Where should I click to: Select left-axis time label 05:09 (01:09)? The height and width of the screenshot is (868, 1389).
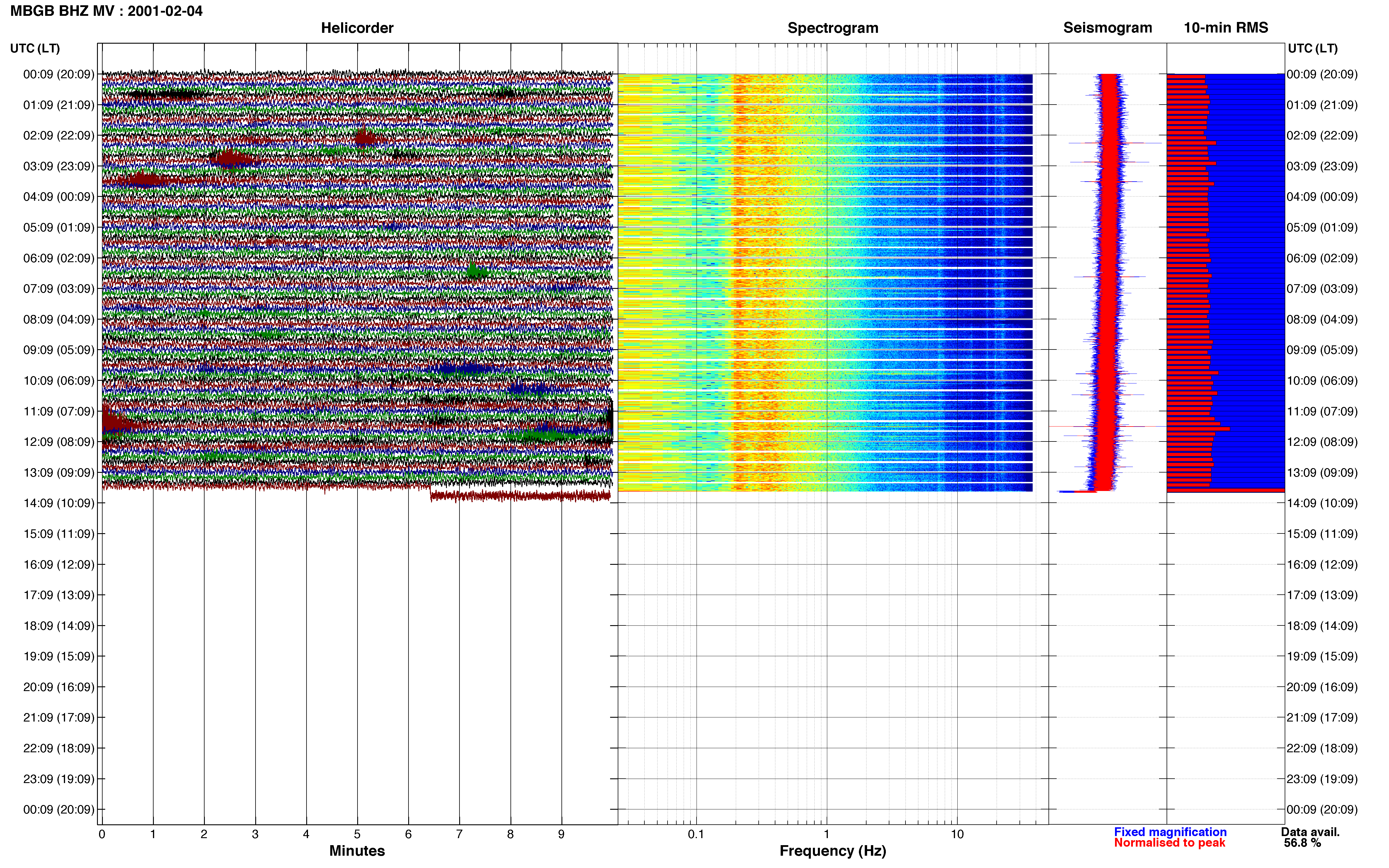pos(59,227)
